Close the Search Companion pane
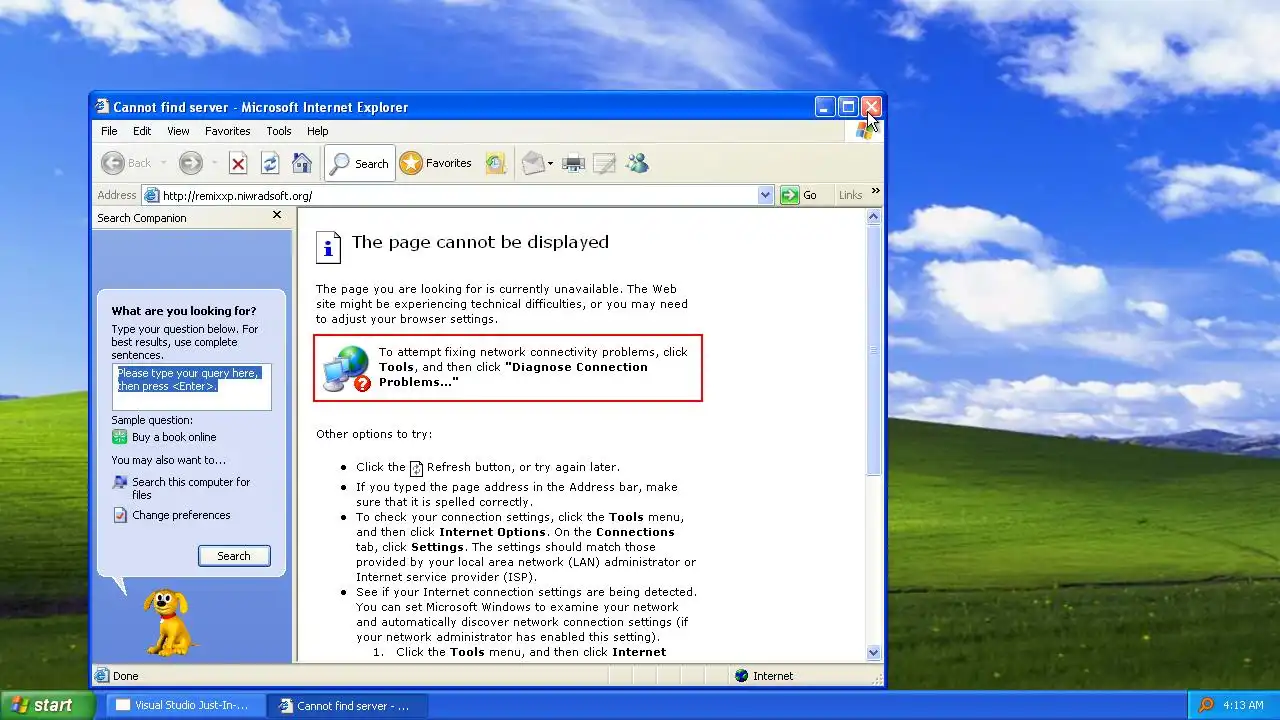The width and height of the screenshot is (1280, 720). (277, 215)
